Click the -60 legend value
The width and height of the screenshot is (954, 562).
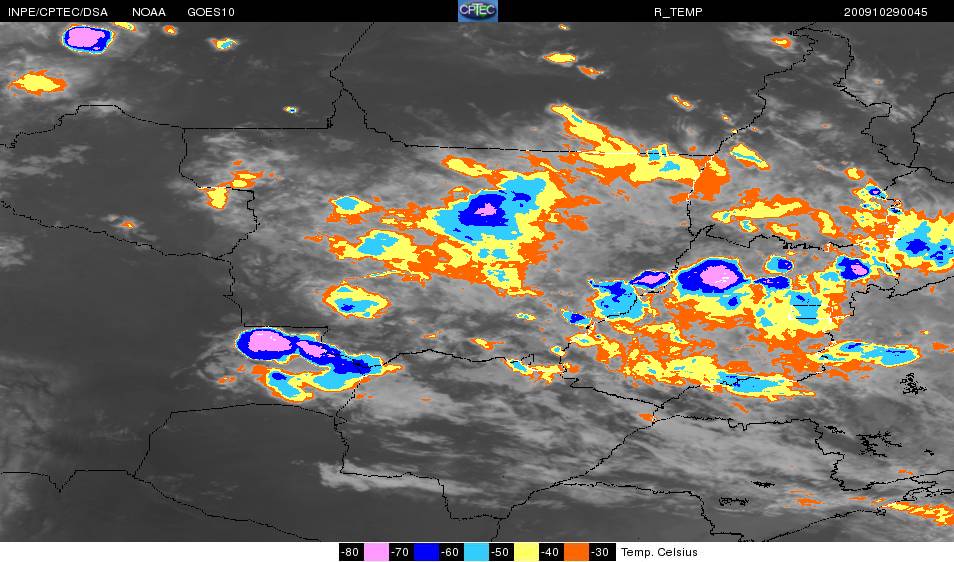click(450, 552)
